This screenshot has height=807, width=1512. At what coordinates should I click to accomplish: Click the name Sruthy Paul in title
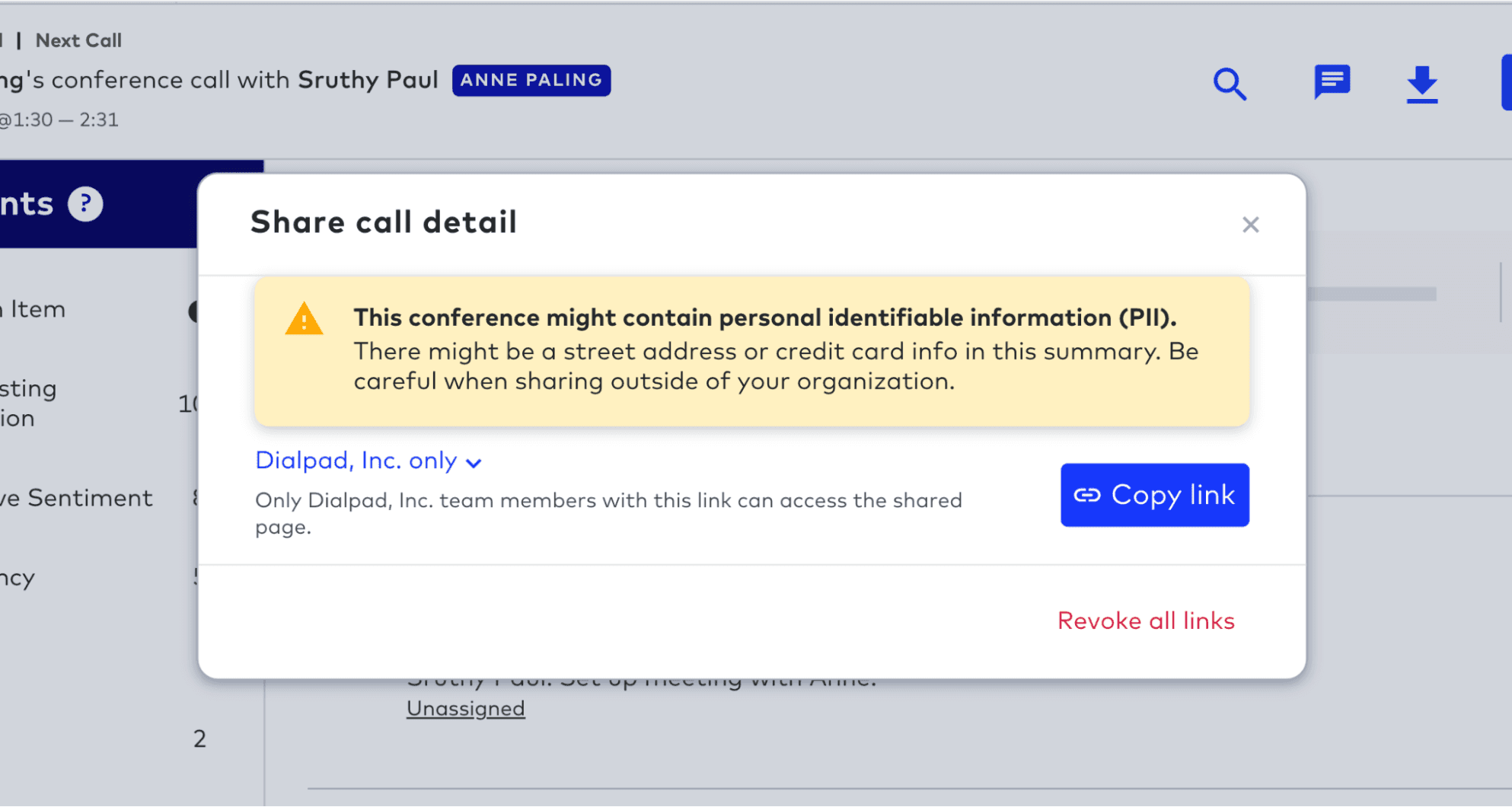tap(368, 81)
